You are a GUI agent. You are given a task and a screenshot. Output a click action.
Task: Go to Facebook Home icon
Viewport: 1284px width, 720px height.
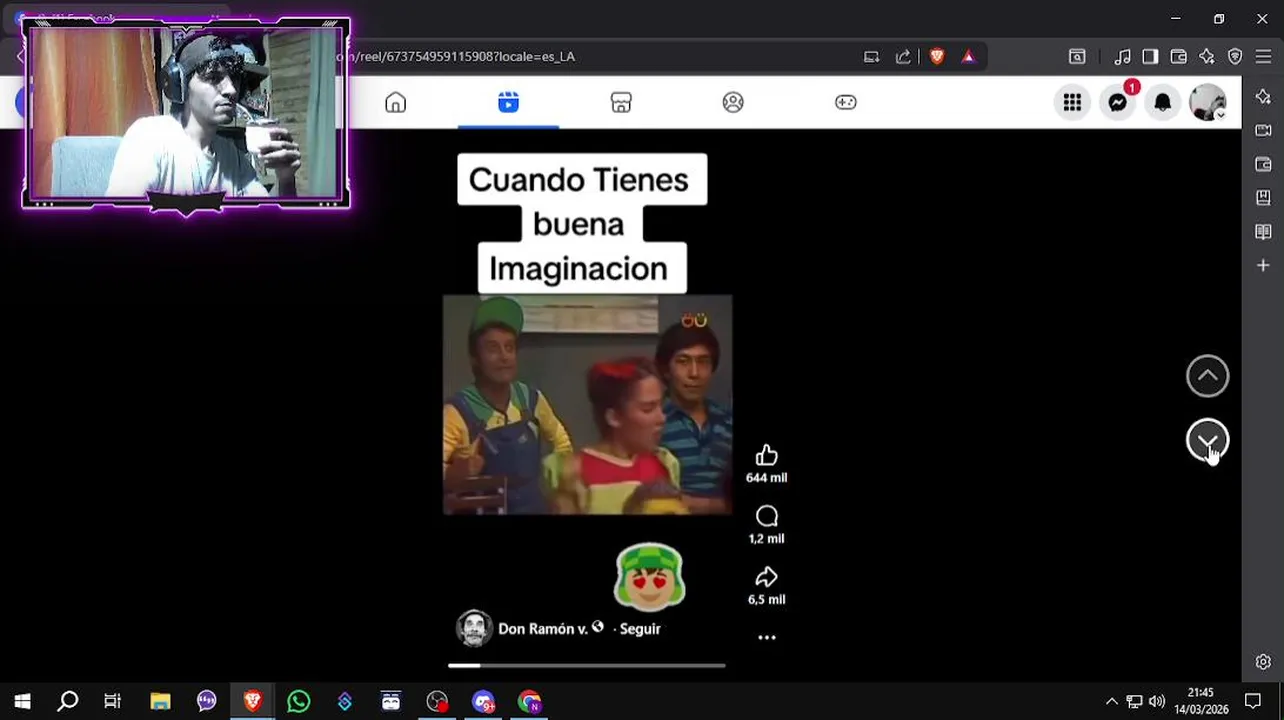click(x=396, y=102)
